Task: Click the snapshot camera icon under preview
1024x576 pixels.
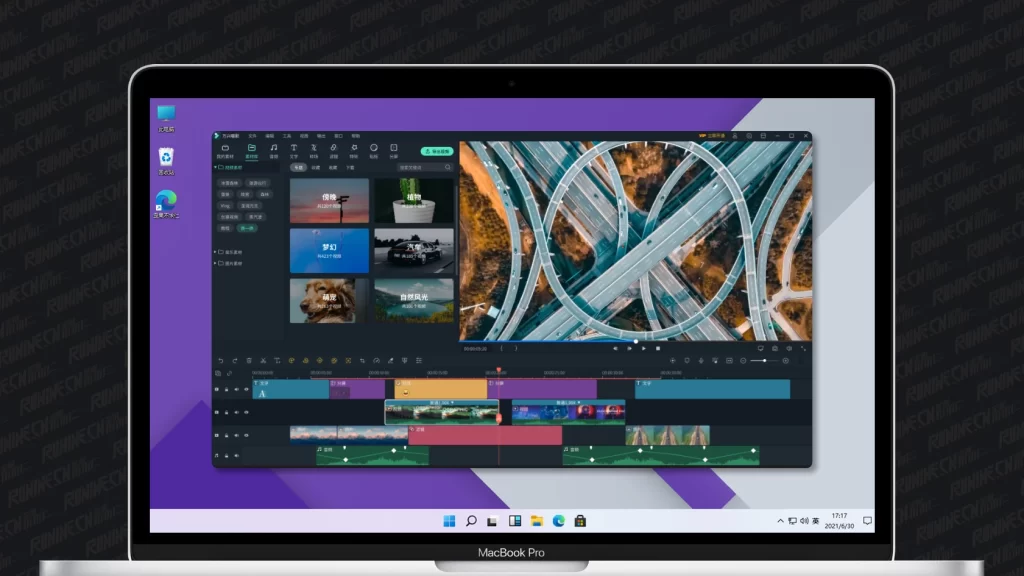Action: tap(774, 348)
